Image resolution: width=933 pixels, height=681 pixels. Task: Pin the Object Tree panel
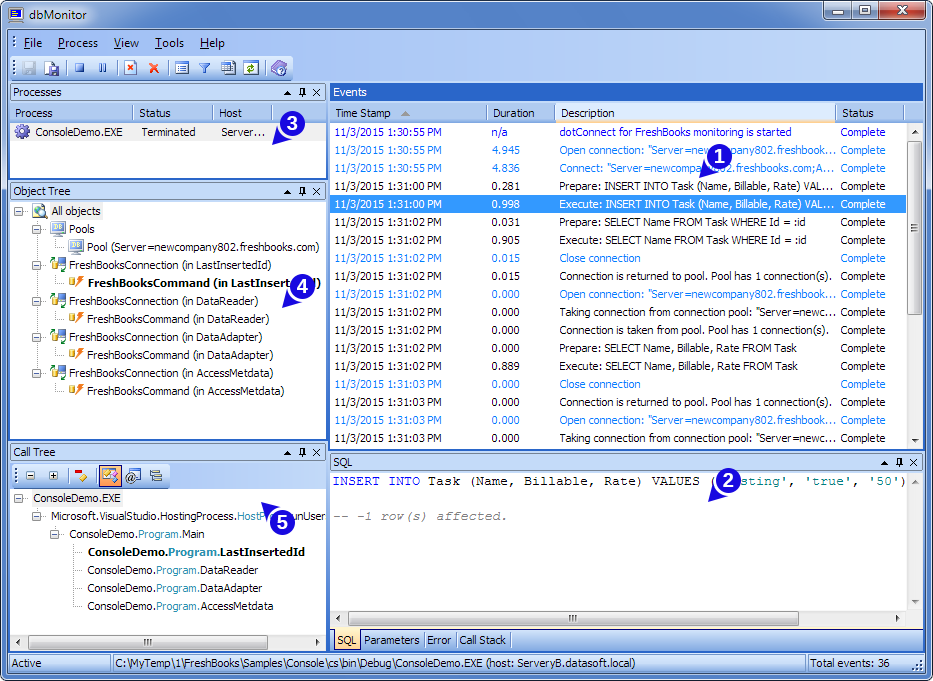[x=302, y=191]
